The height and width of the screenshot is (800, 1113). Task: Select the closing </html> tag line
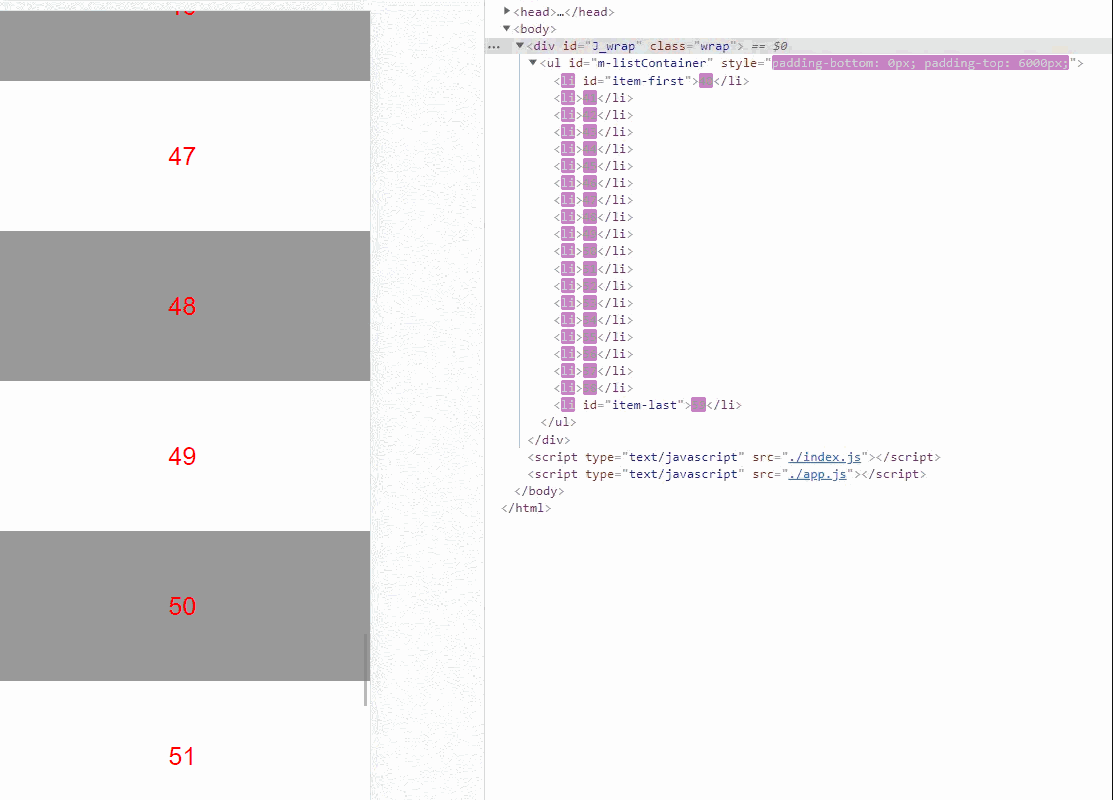tap(526, 508)
